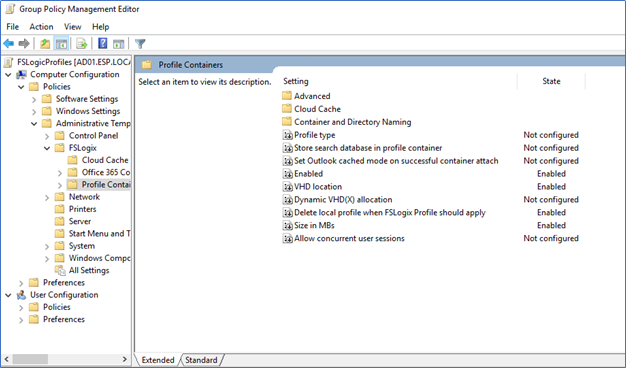This screenshot has width=626, height=368.
Task: Toggle the Show/Hide Action Pane icon
Action: [118, 44]
